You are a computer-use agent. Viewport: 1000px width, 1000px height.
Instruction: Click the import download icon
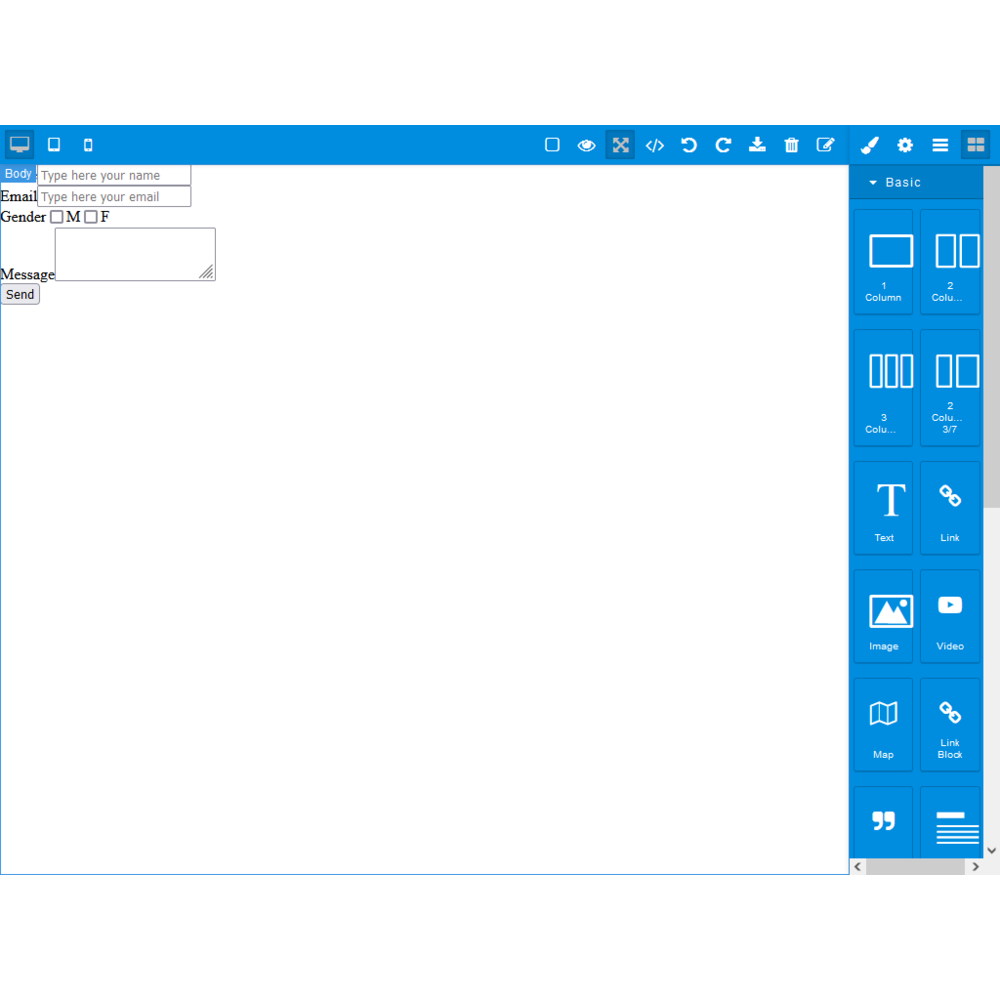click(x=757, y=145)
